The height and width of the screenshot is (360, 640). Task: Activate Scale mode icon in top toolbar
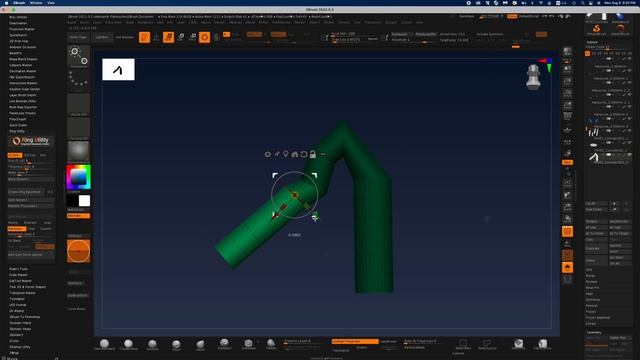(181, 37)
